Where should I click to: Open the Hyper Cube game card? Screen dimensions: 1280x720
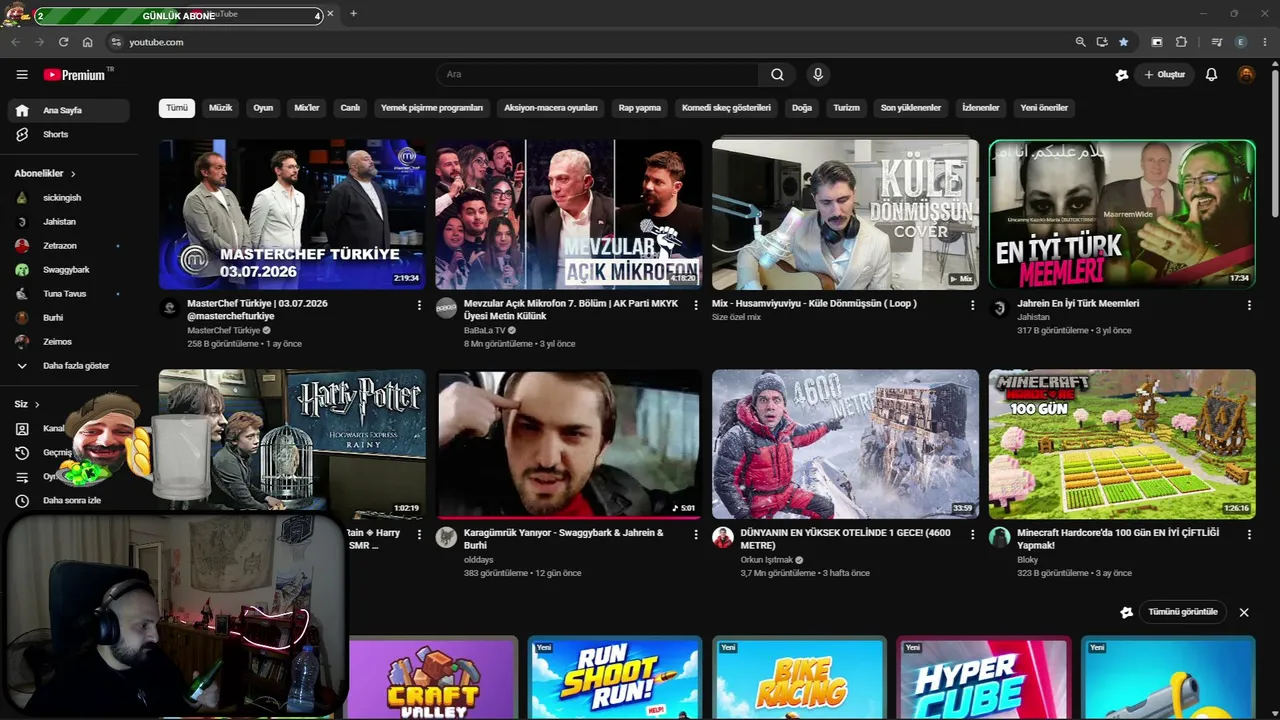point(983,678)
